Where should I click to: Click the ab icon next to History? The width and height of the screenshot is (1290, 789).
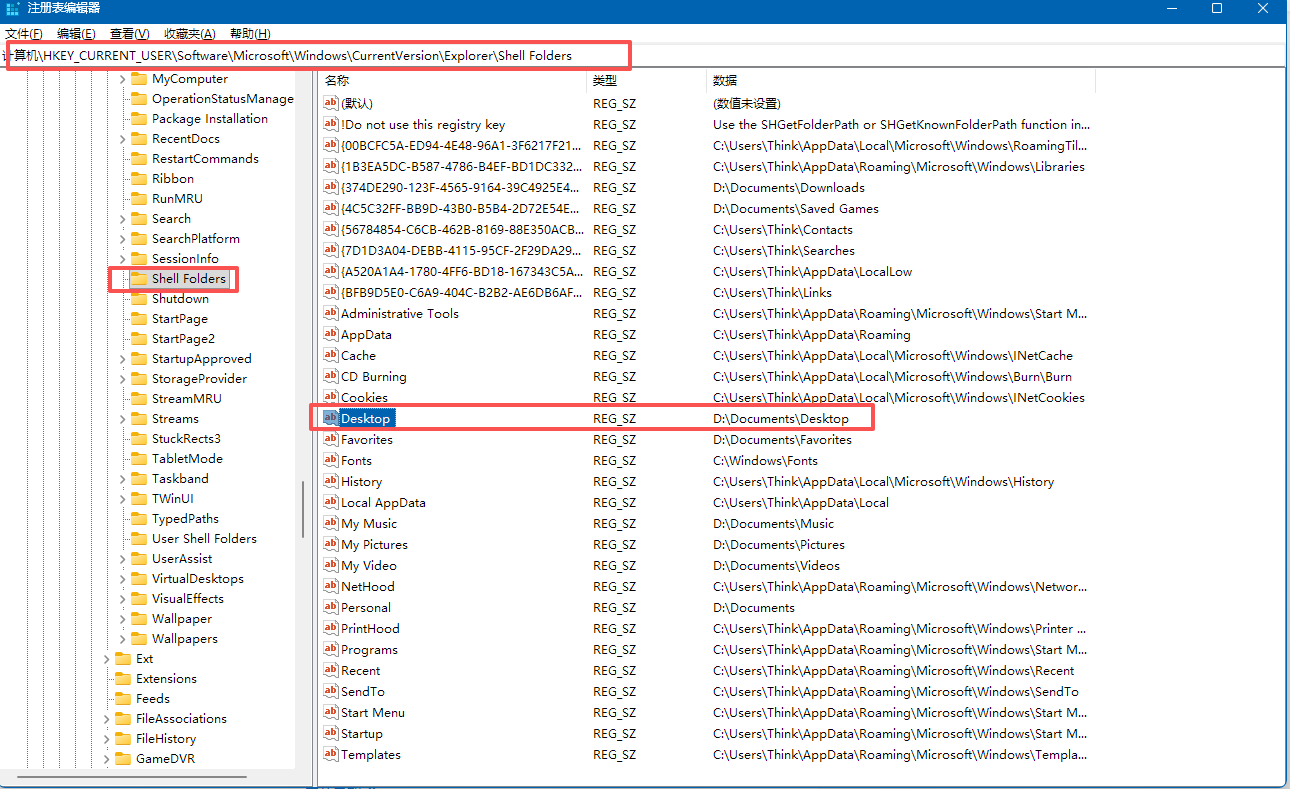click(x=331, y=481)
